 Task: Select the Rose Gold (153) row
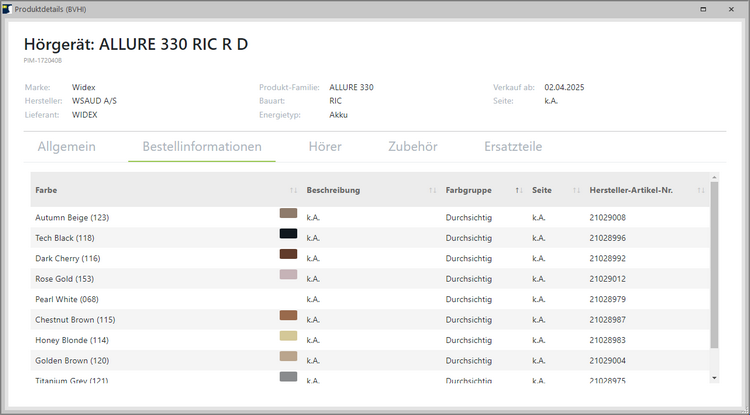(x=370, y=279)
